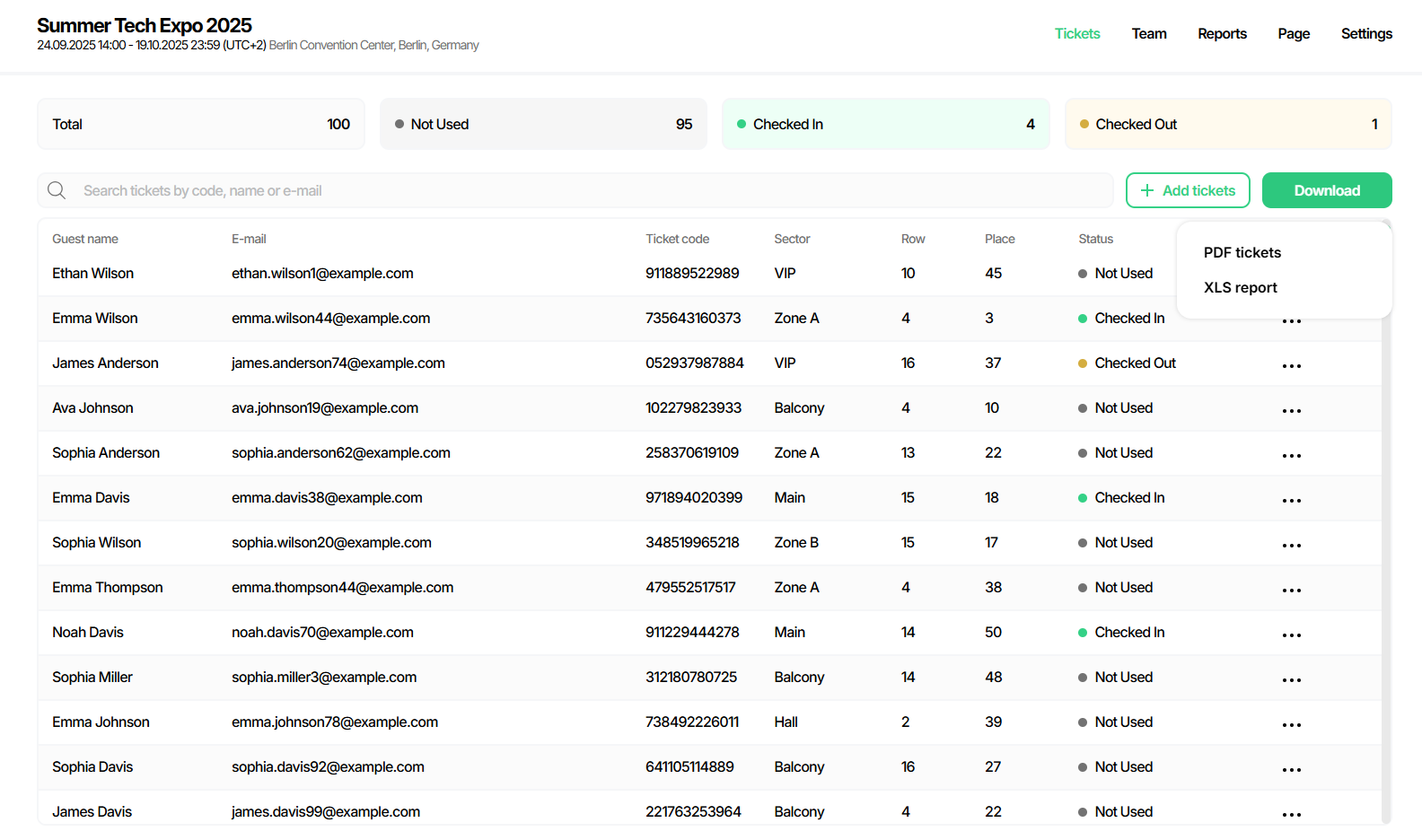Open more options for Sophia Anderson

(1291, 456)
